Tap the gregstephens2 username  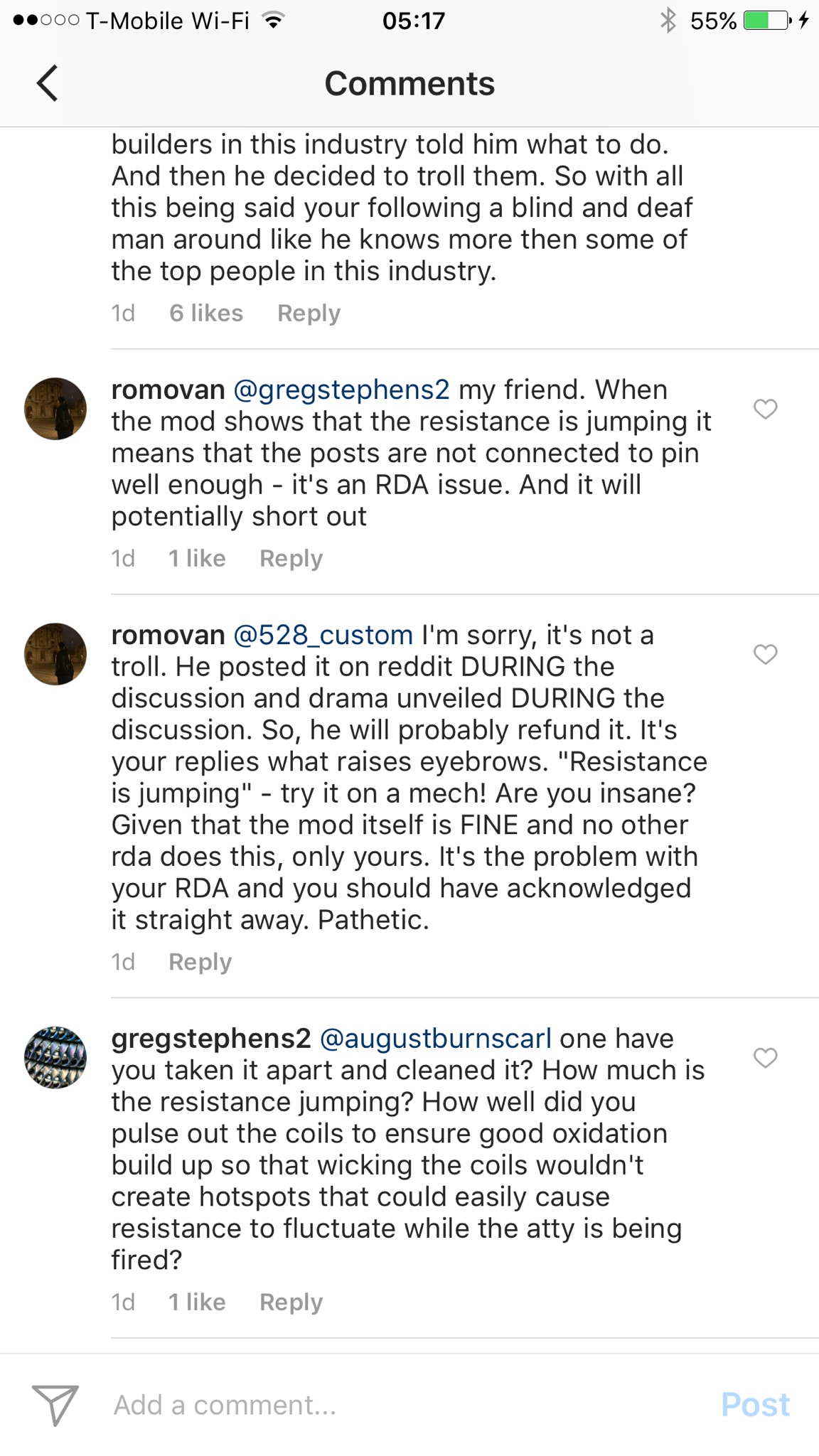coord(210,1039)
